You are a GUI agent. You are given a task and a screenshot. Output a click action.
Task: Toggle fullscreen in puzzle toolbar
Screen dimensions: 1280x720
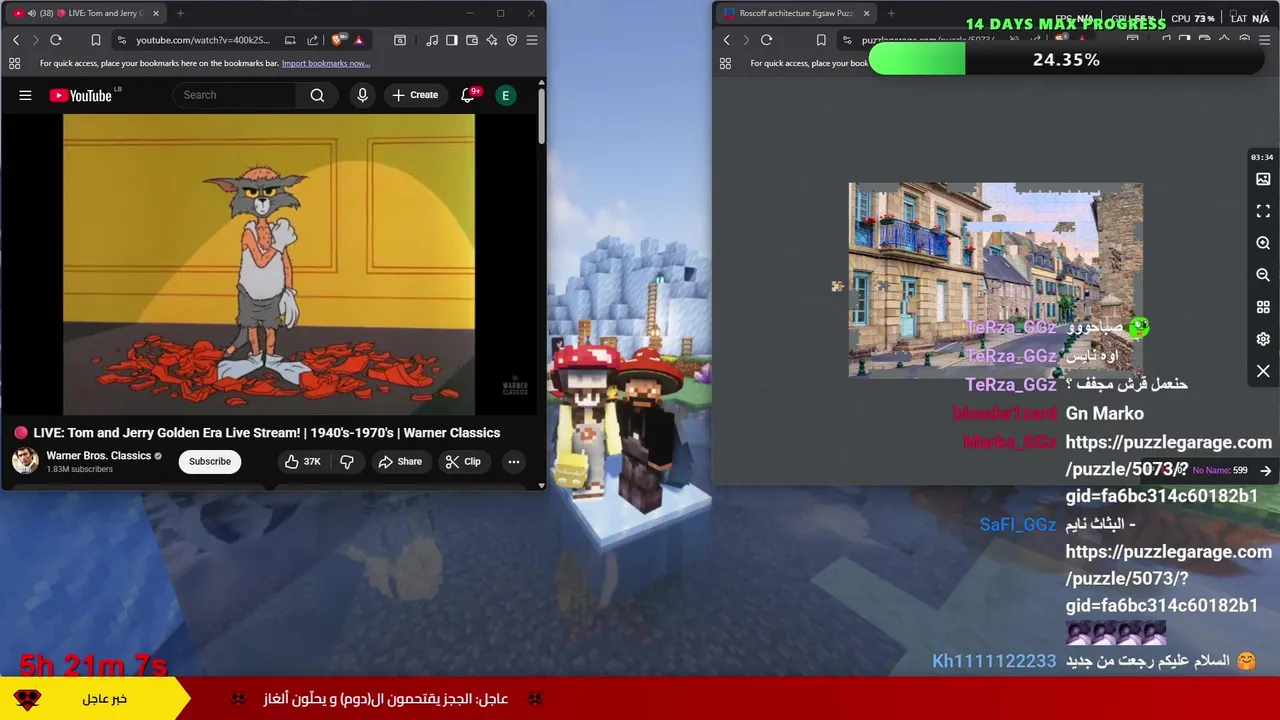(x=1263, y=211)
